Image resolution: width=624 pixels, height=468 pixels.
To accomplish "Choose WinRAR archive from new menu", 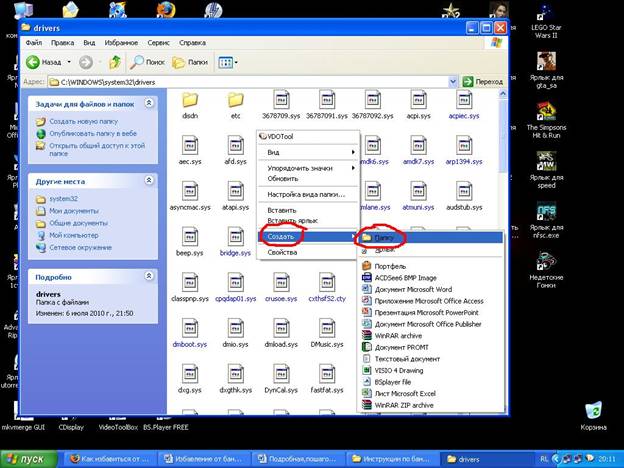I will click(398, 335).
